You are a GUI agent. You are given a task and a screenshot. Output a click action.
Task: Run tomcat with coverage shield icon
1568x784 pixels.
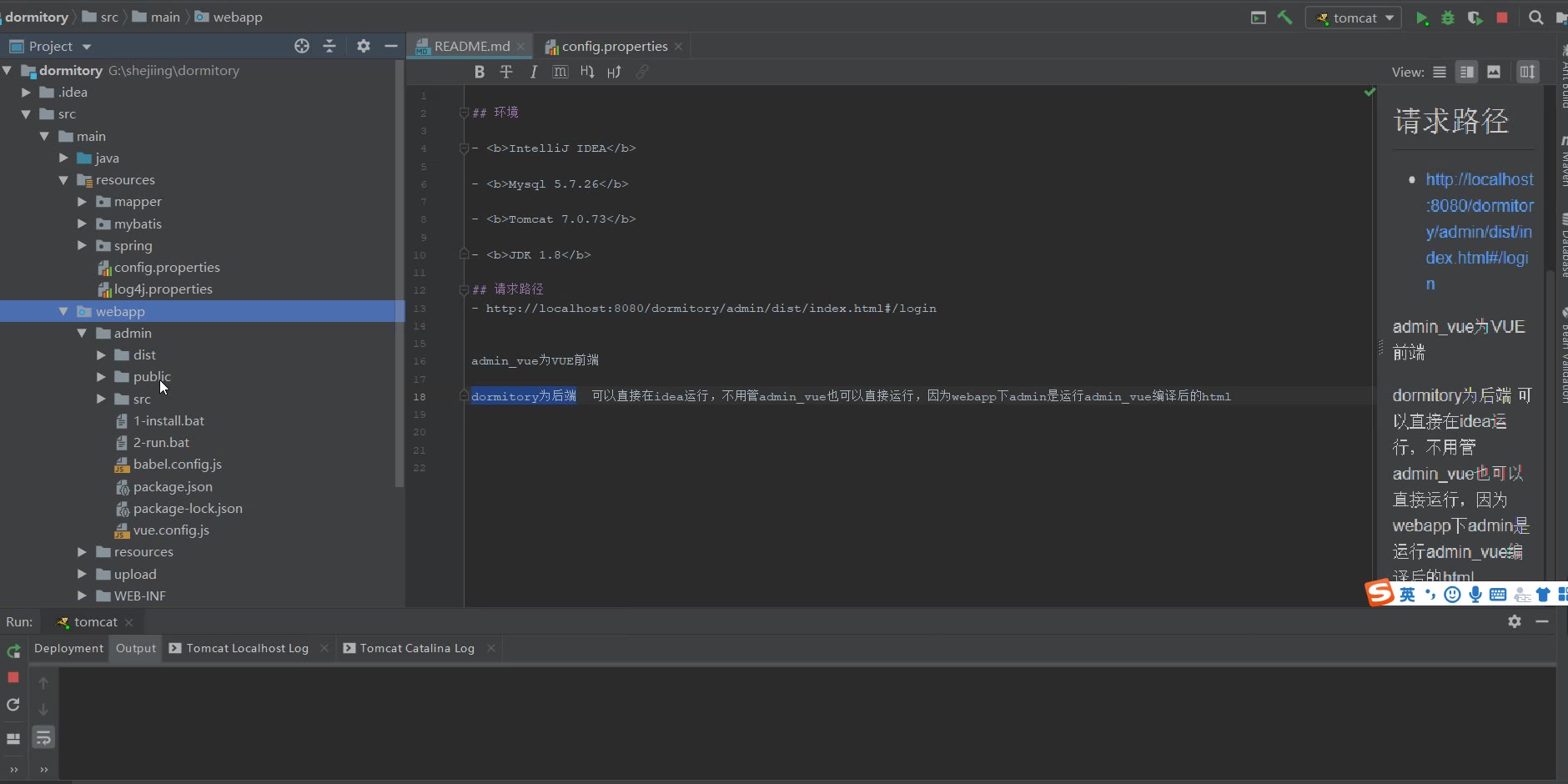click(x=1475, y=18)
